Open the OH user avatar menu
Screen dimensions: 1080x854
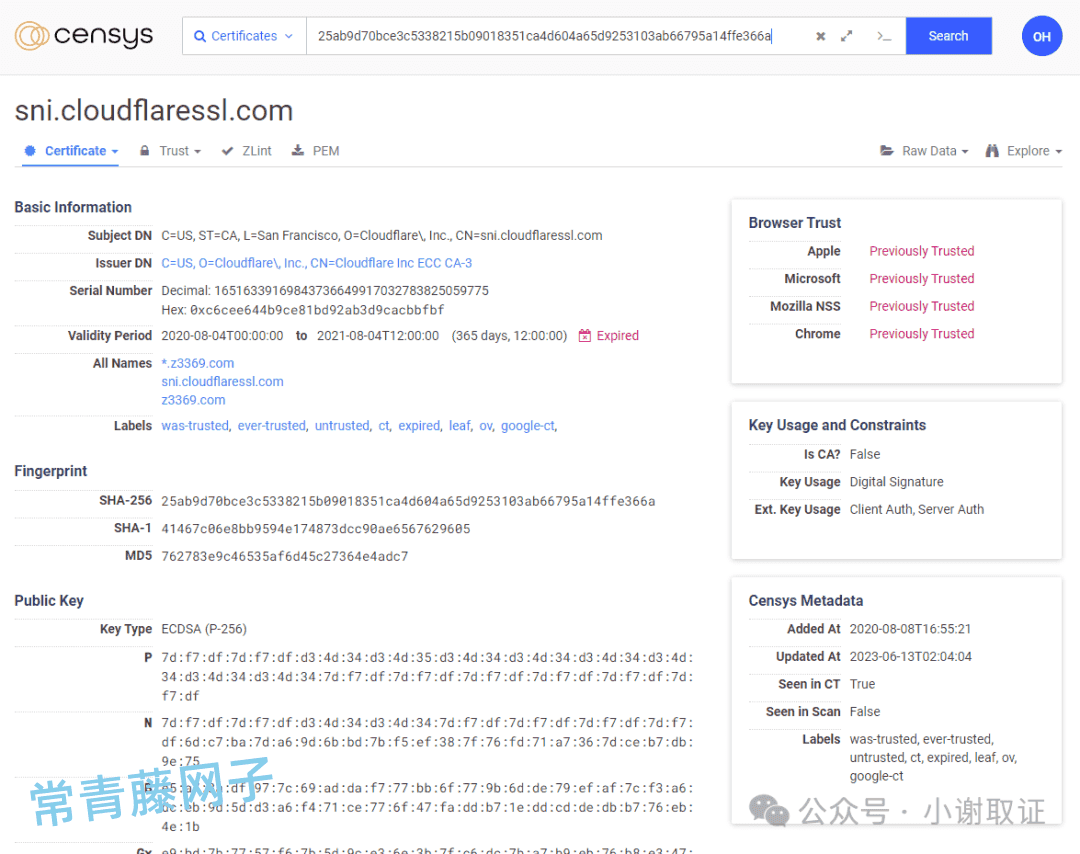pyautogui.click(x=1041, y=36)
